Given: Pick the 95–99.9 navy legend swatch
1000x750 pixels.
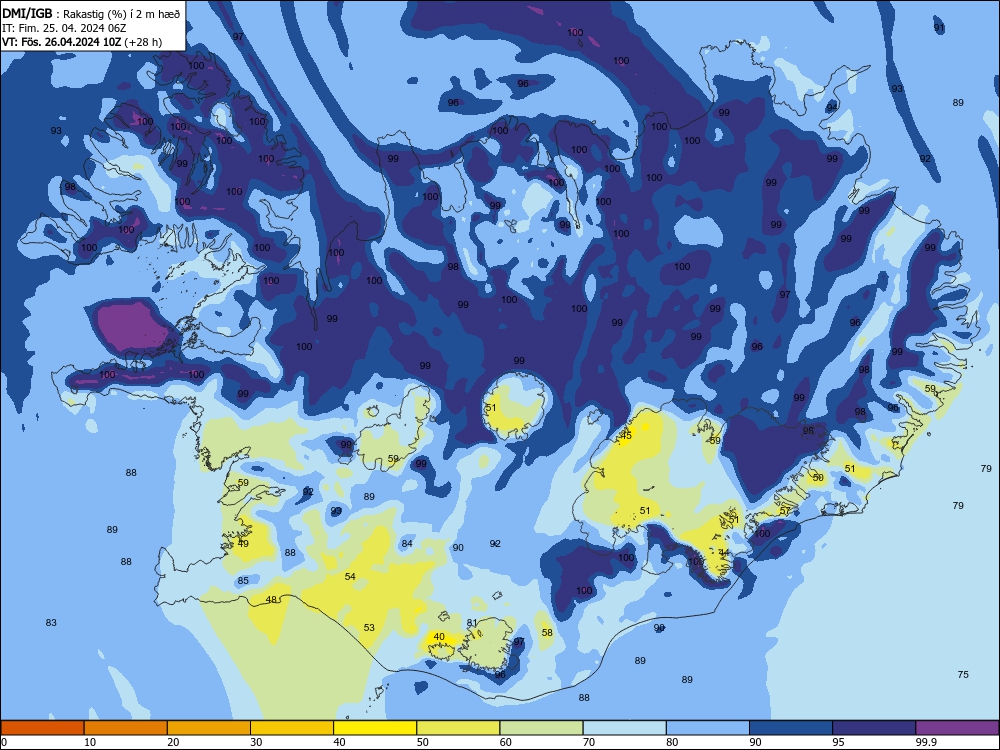Looking at the screenshot, I should pos(874,728).
